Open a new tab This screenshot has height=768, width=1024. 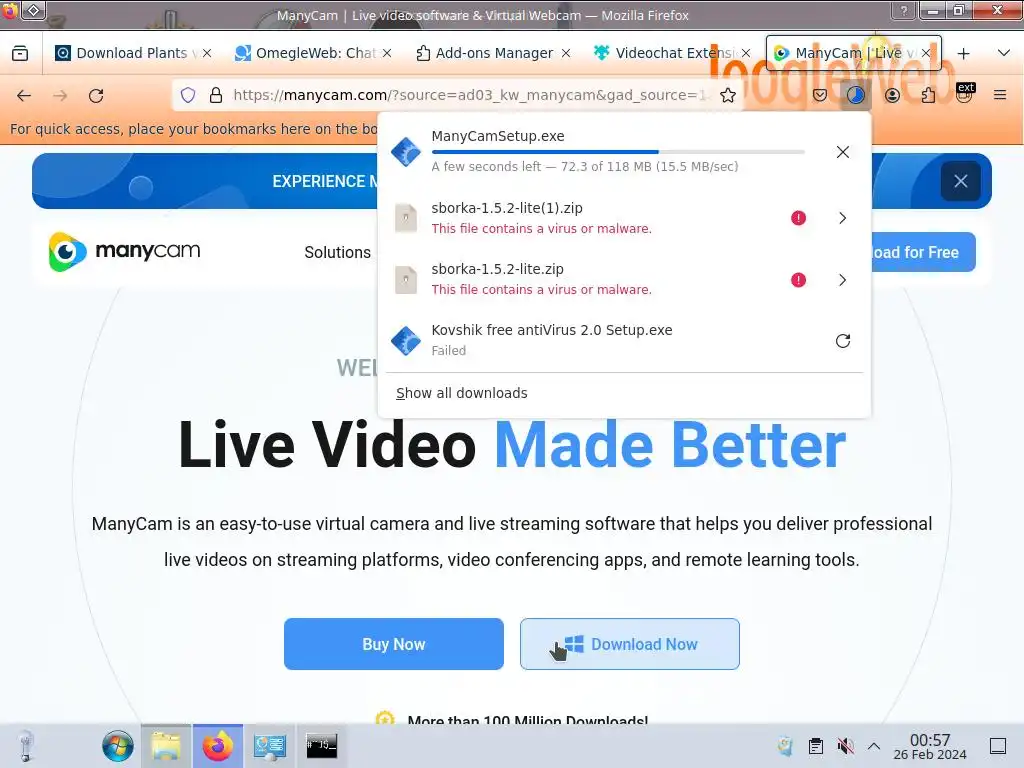pos(963,54)
